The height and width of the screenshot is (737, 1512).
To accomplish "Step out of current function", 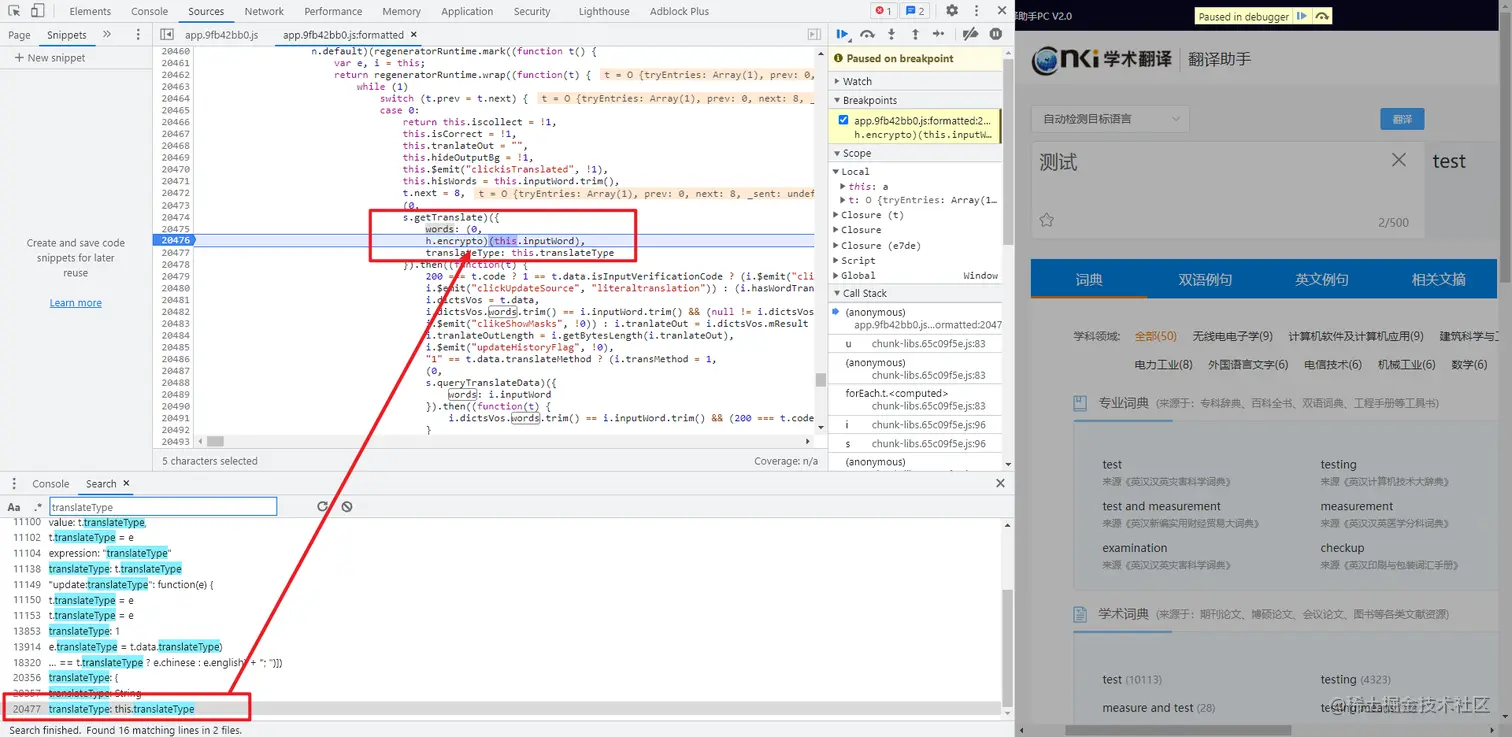I will (914, 34).
